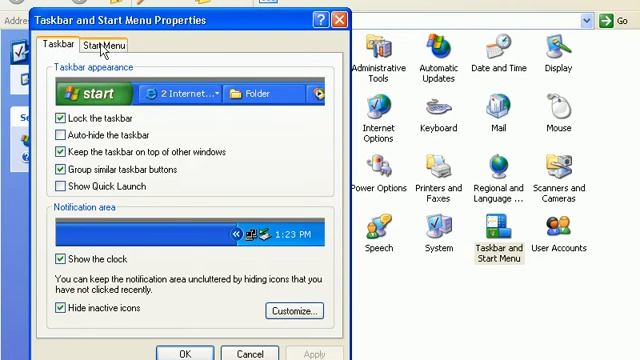Toggle the Lock the taskbar checkbox
This screenshot has width=640, height=360.
coord(60,118)
